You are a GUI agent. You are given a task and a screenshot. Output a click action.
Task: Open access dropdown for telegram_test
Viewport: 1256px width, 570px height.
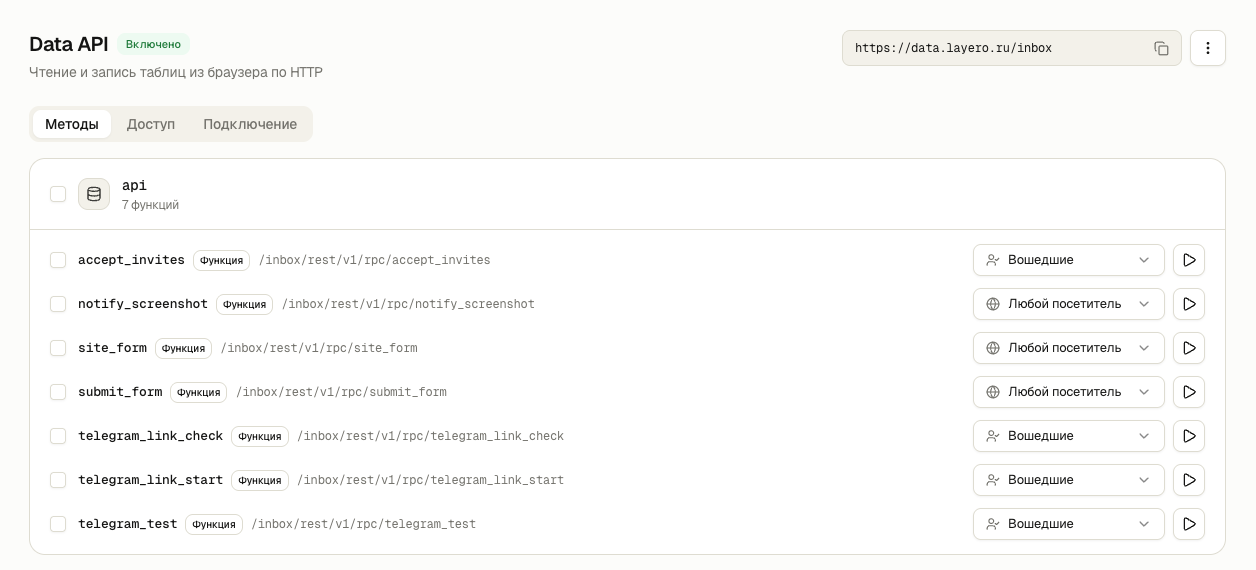pos(1068,524)
